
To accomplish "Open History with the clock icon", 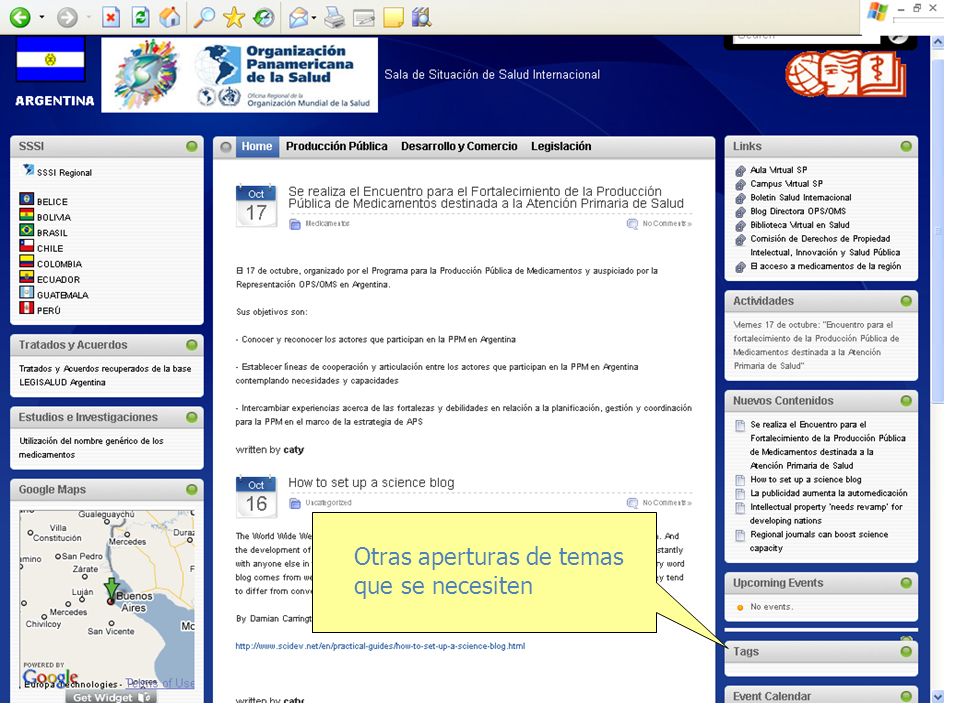I will click(263, 17).
